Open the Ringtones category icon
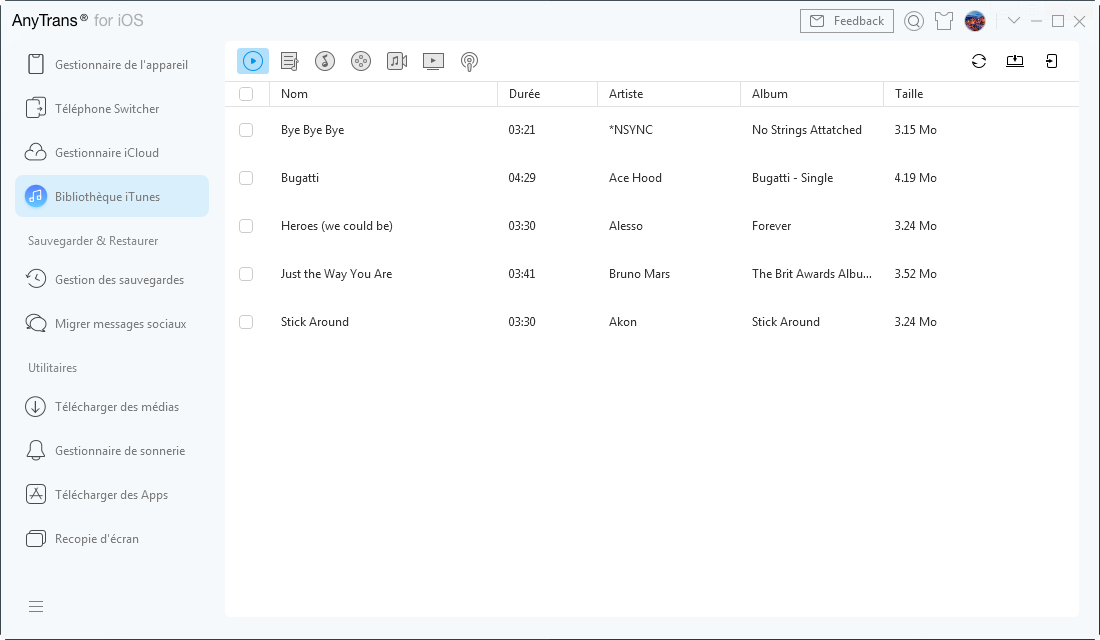Image resolution: width=1100 pixels, height=640 pixels. coord(325,61)
